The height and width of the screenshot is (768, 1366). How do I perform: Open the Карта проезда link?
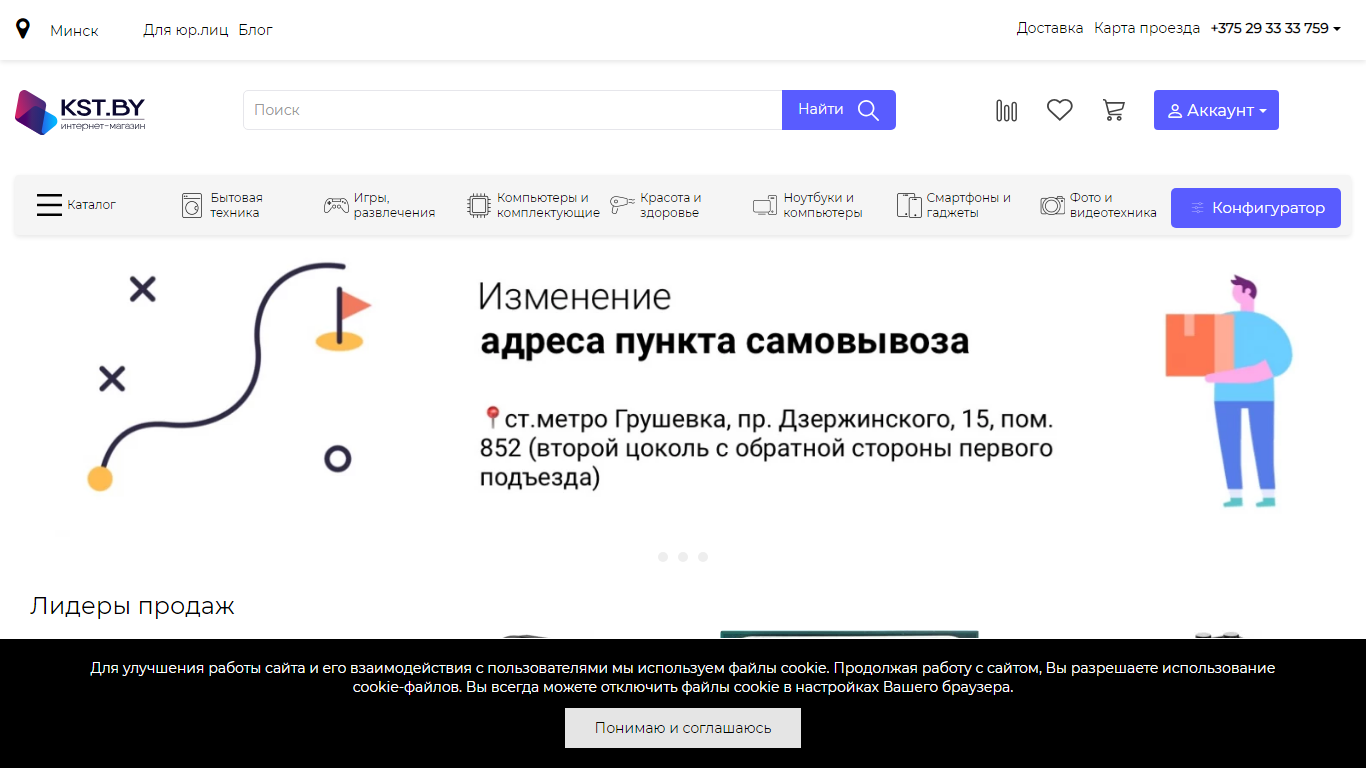click(1147, 28)
